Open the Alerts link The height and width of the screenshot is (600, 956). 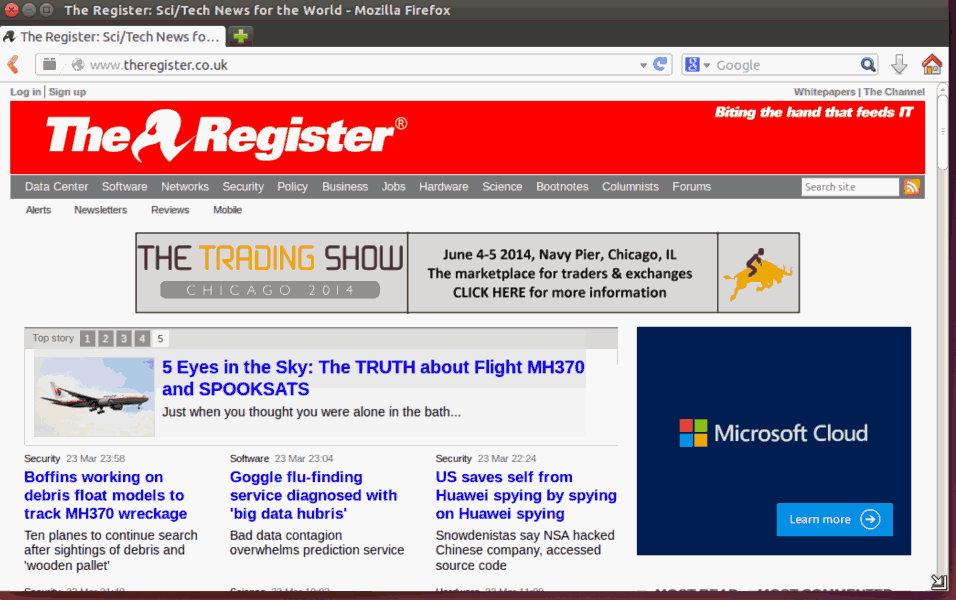click(x=38, y=210)
